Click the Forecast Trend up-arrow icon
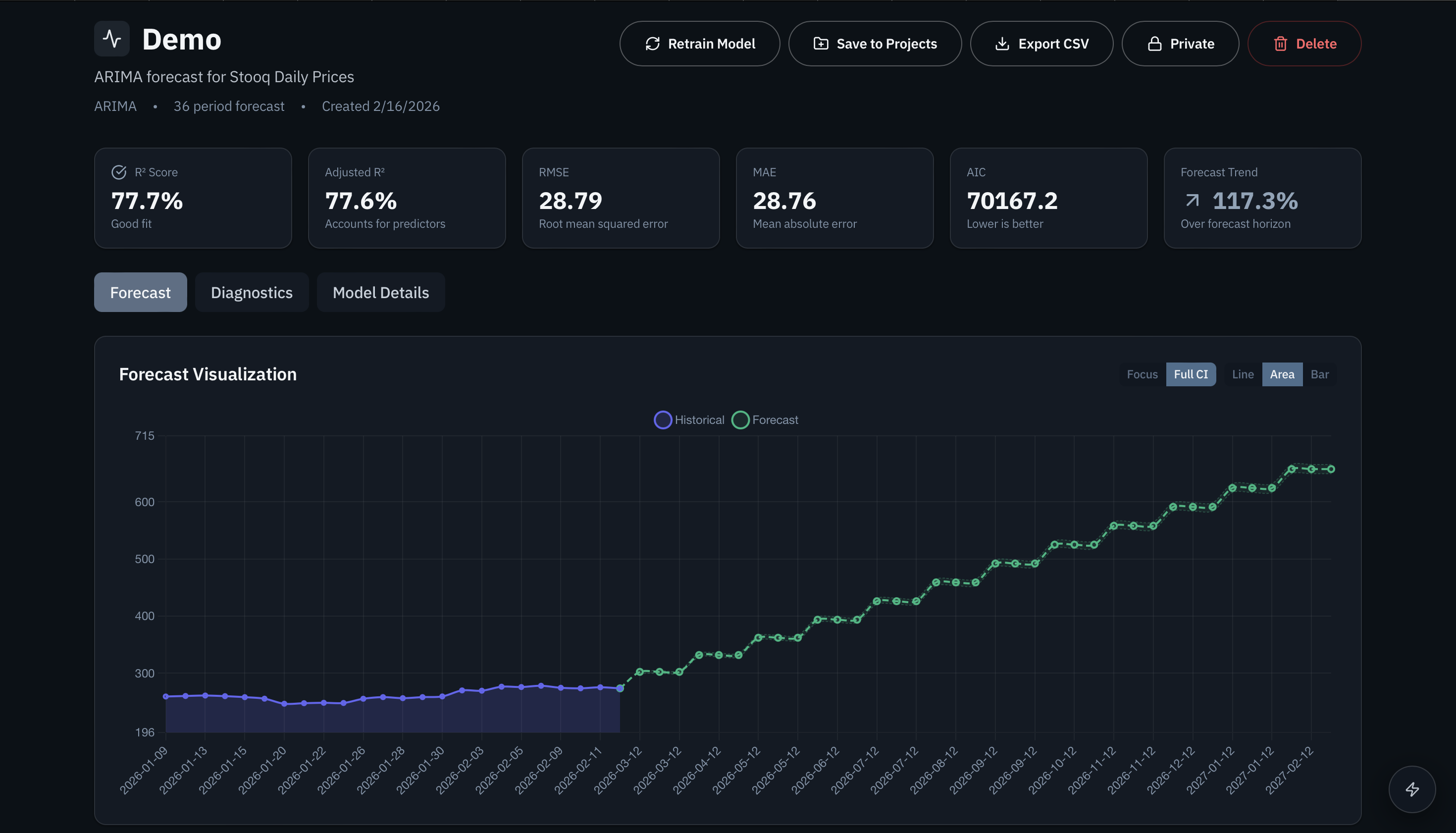 click(1192, 200)
